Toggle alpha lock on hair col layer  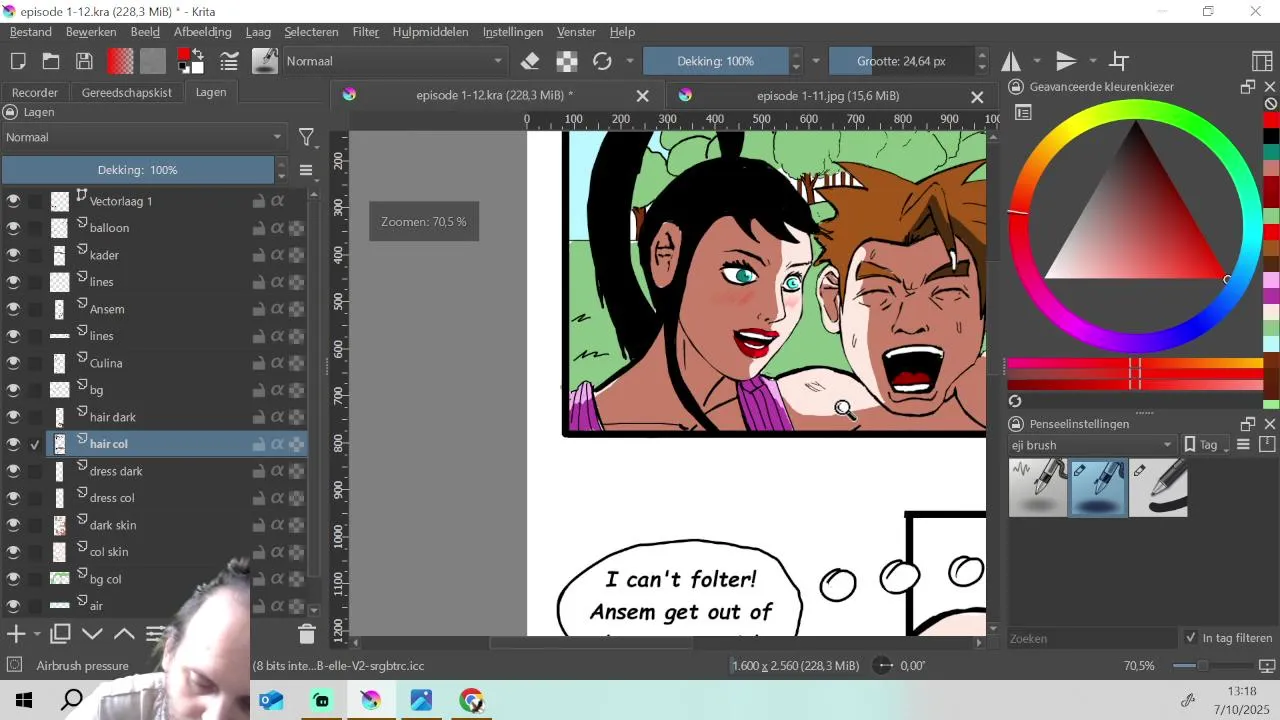[x=277, y=444]
